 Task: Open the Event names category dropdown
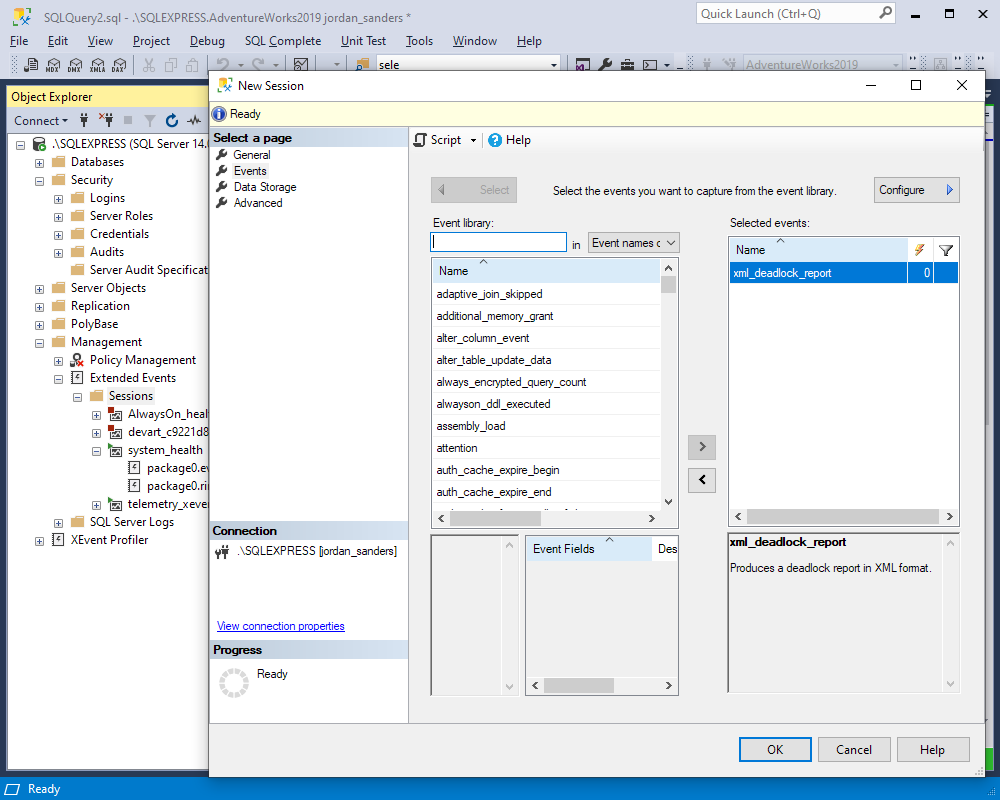point(633,243)
